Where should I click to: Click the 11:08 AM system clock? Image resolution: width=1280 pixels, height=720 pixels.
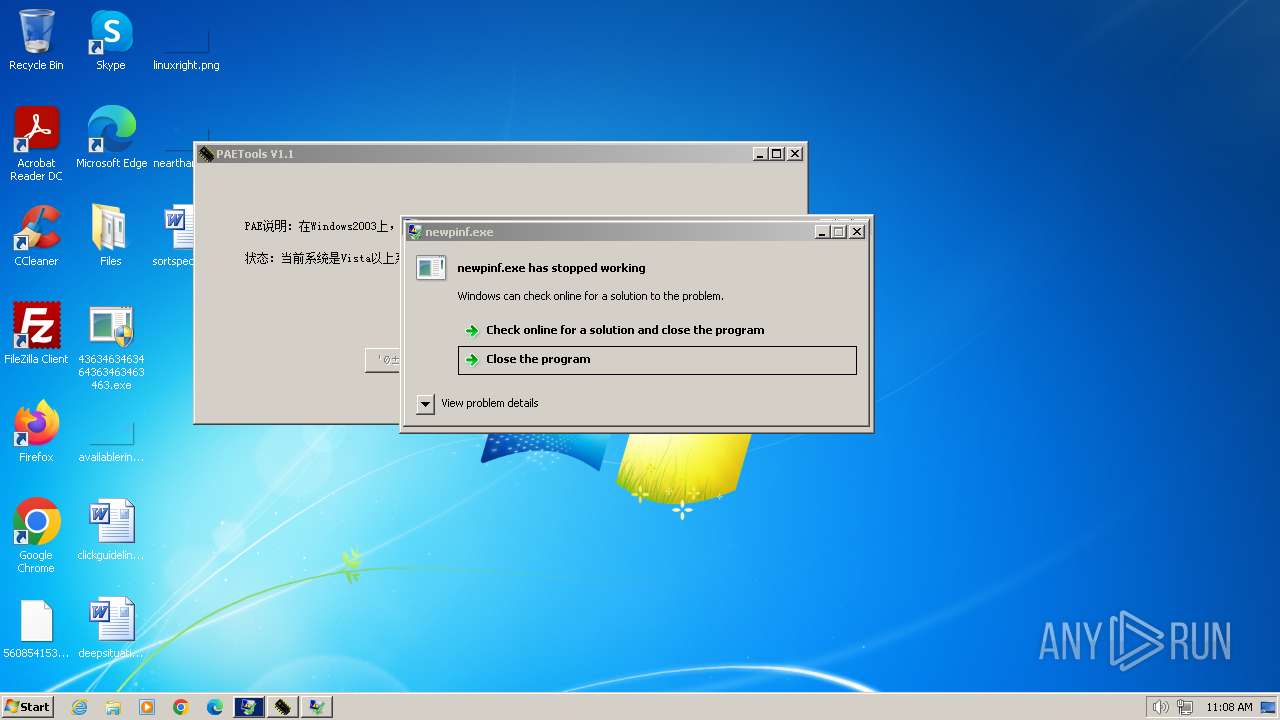pyautogui.click(x=1229, y=707)
